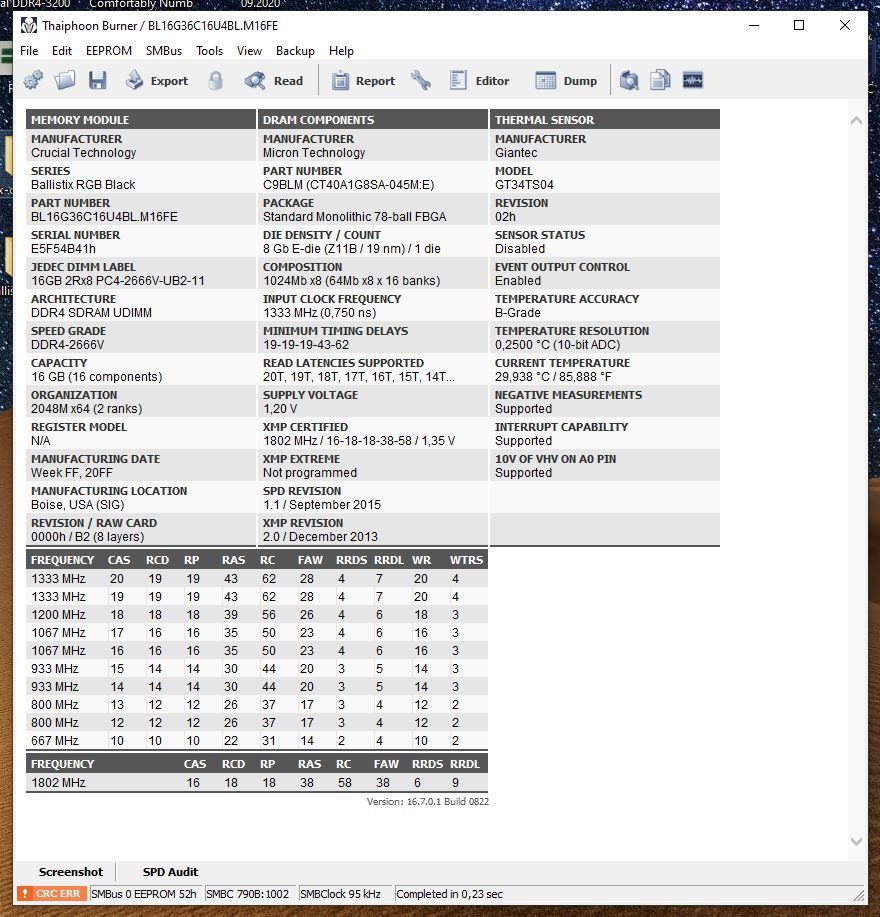This screenshot has width=880, height=917.
Task: Click manufacturing location Boise, USA (SIG)
Action: point(78,505)
